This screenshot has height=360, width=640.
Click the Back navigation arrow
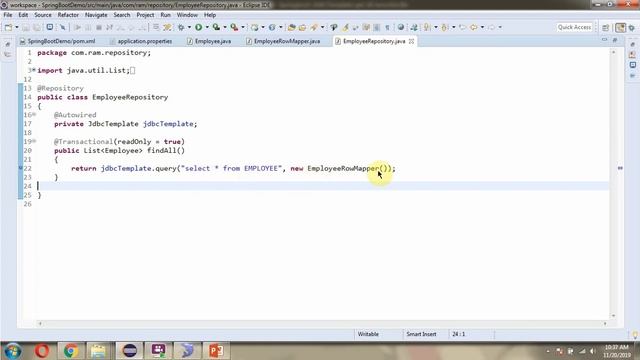point(473,27)
